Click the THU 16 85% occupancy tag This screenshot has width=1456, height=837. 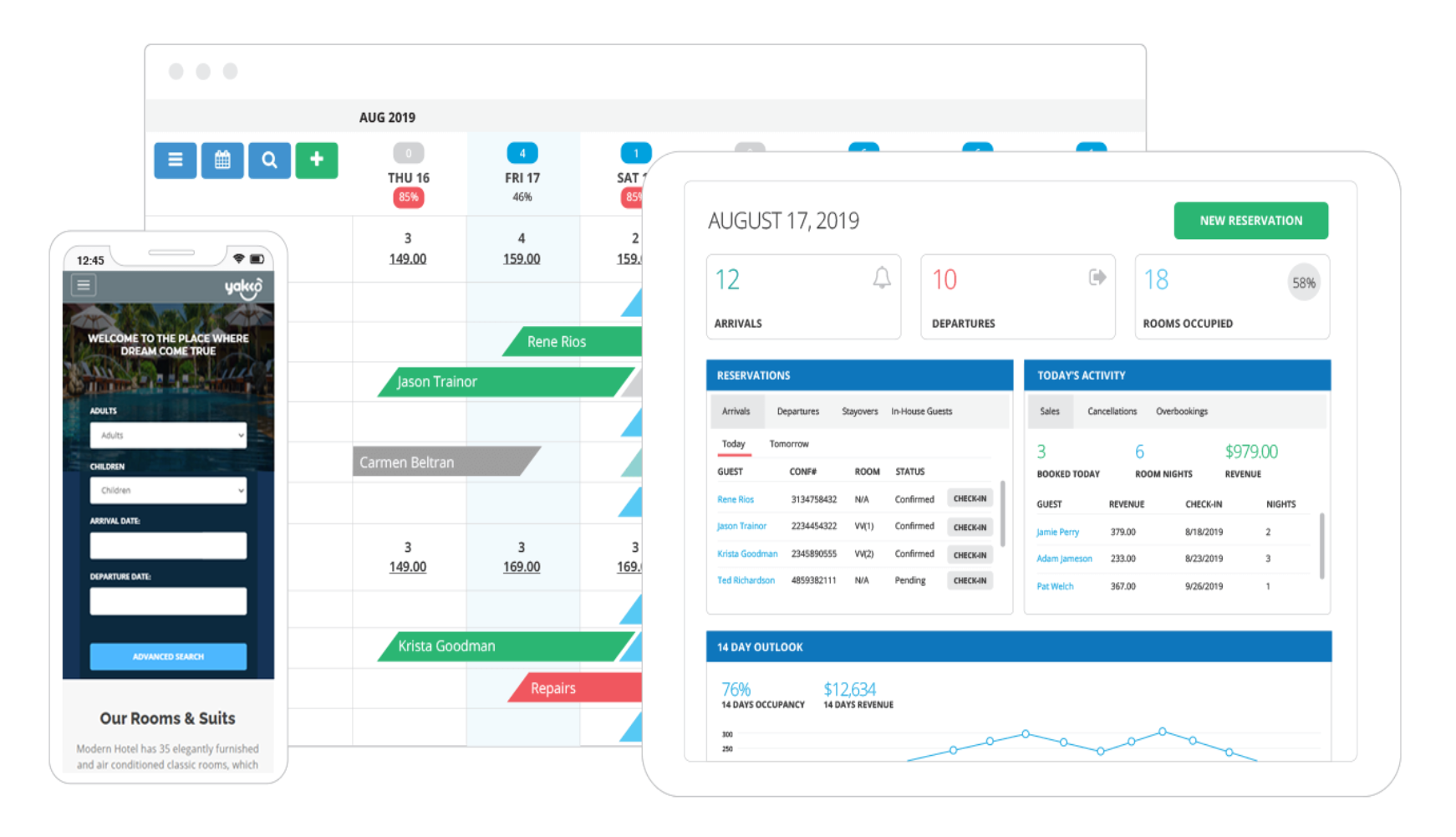(x=408, y=197)
